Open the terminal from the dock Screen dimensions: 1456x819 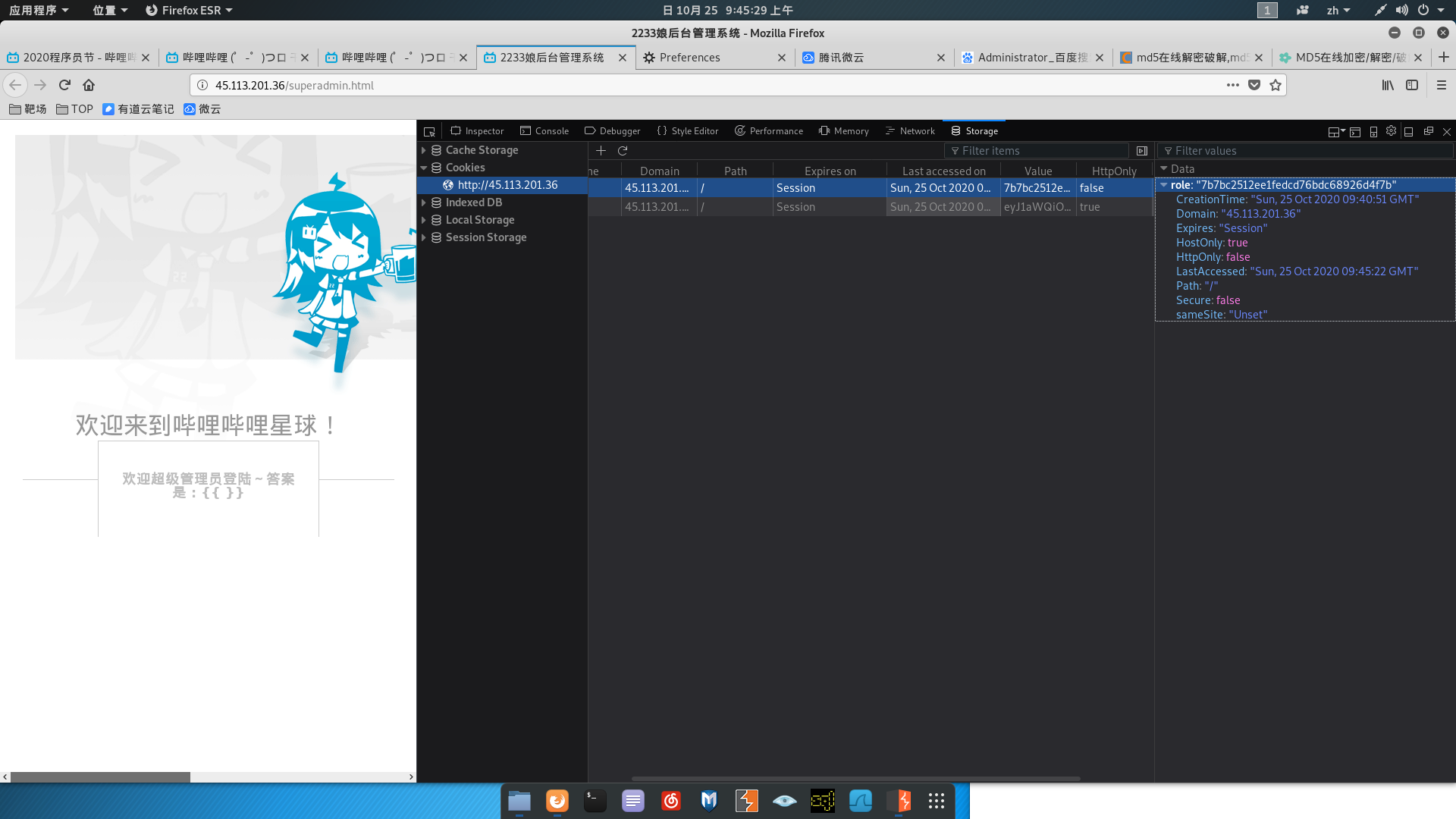tap(595, 801)
